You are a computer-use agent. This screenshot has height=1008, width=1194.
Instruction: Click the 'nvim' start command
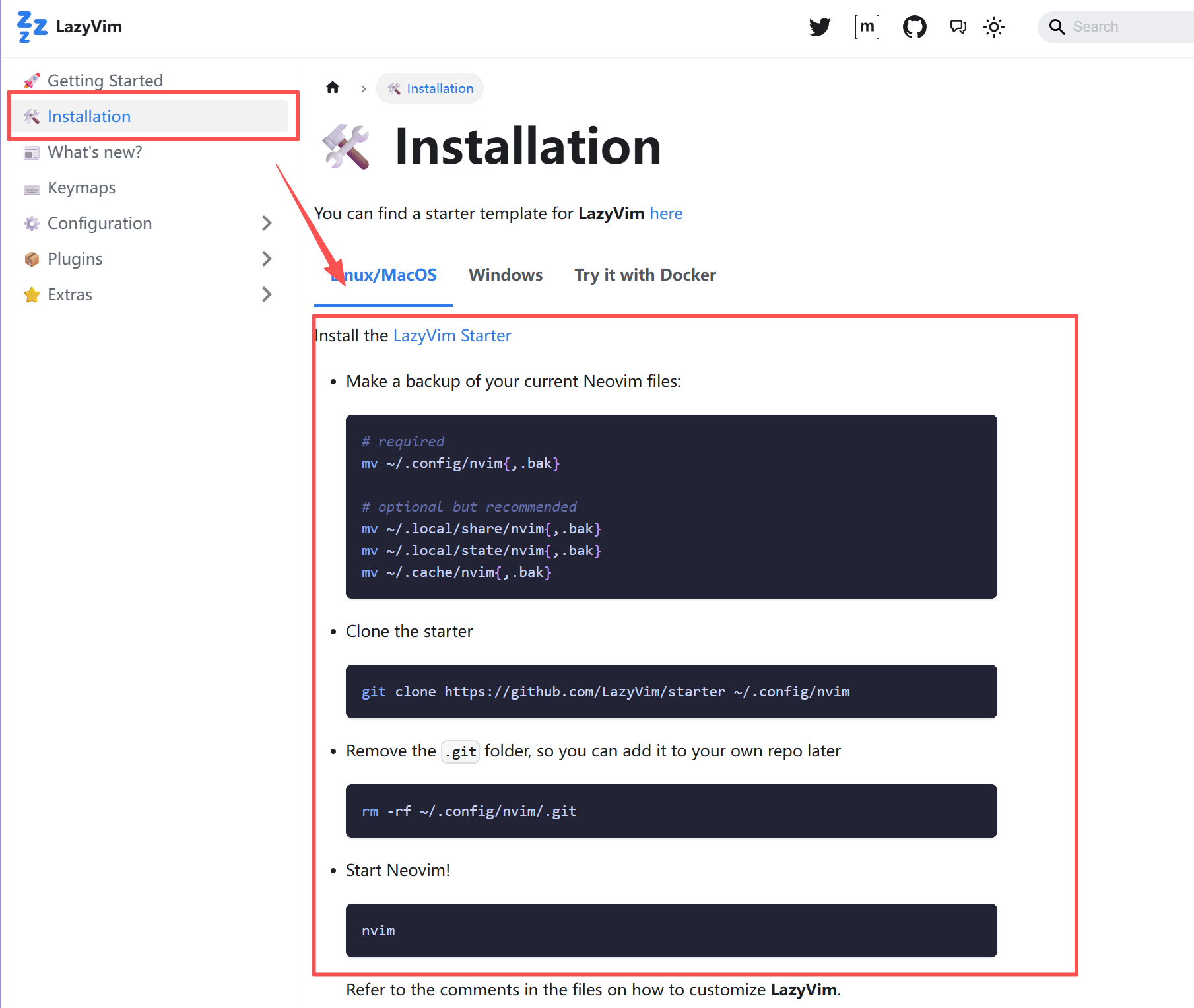(x=378, y=931)
